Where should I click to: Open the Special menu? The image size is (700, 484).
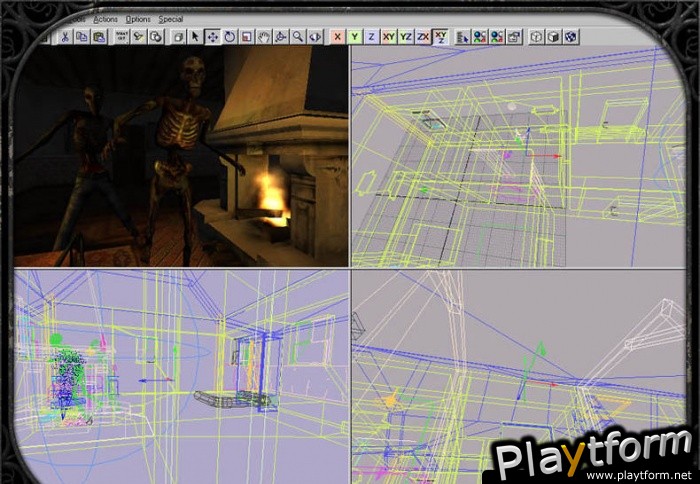click(171, 20)
